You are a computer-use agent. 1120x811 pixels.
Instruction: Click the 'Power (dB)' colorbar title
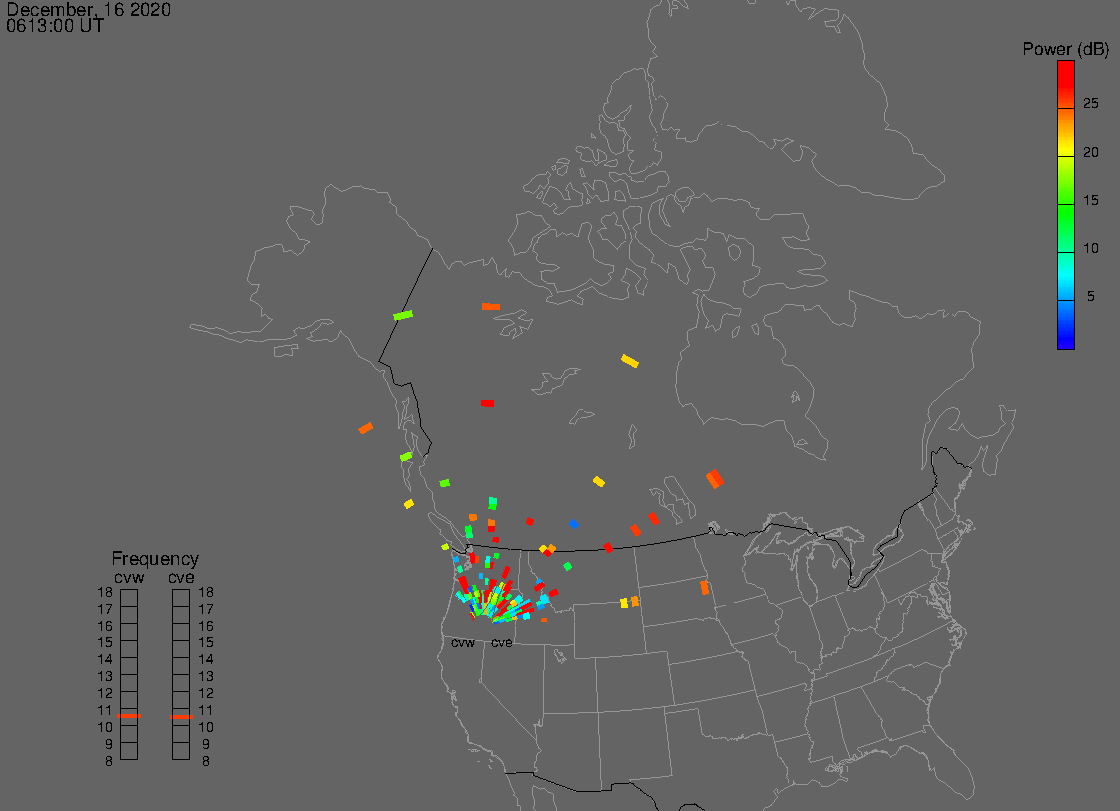[1066, 49]
